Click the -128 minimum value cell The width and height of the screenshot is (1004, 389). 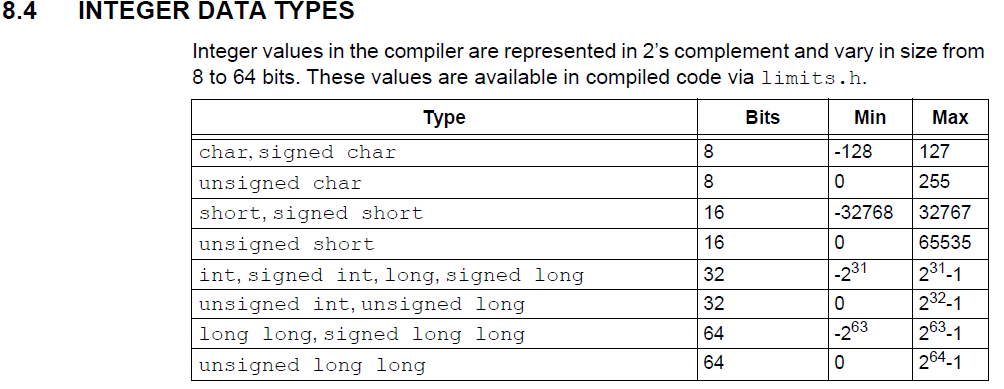tap(870, 152)
